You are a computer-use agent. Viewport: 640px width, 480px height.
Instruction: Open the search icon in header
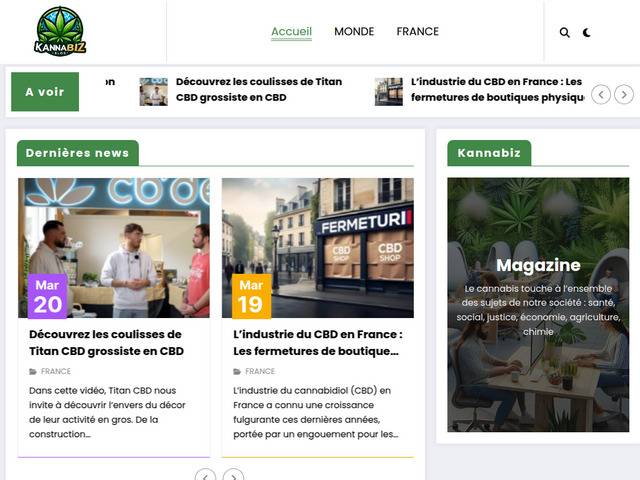[x=564, y=32]
